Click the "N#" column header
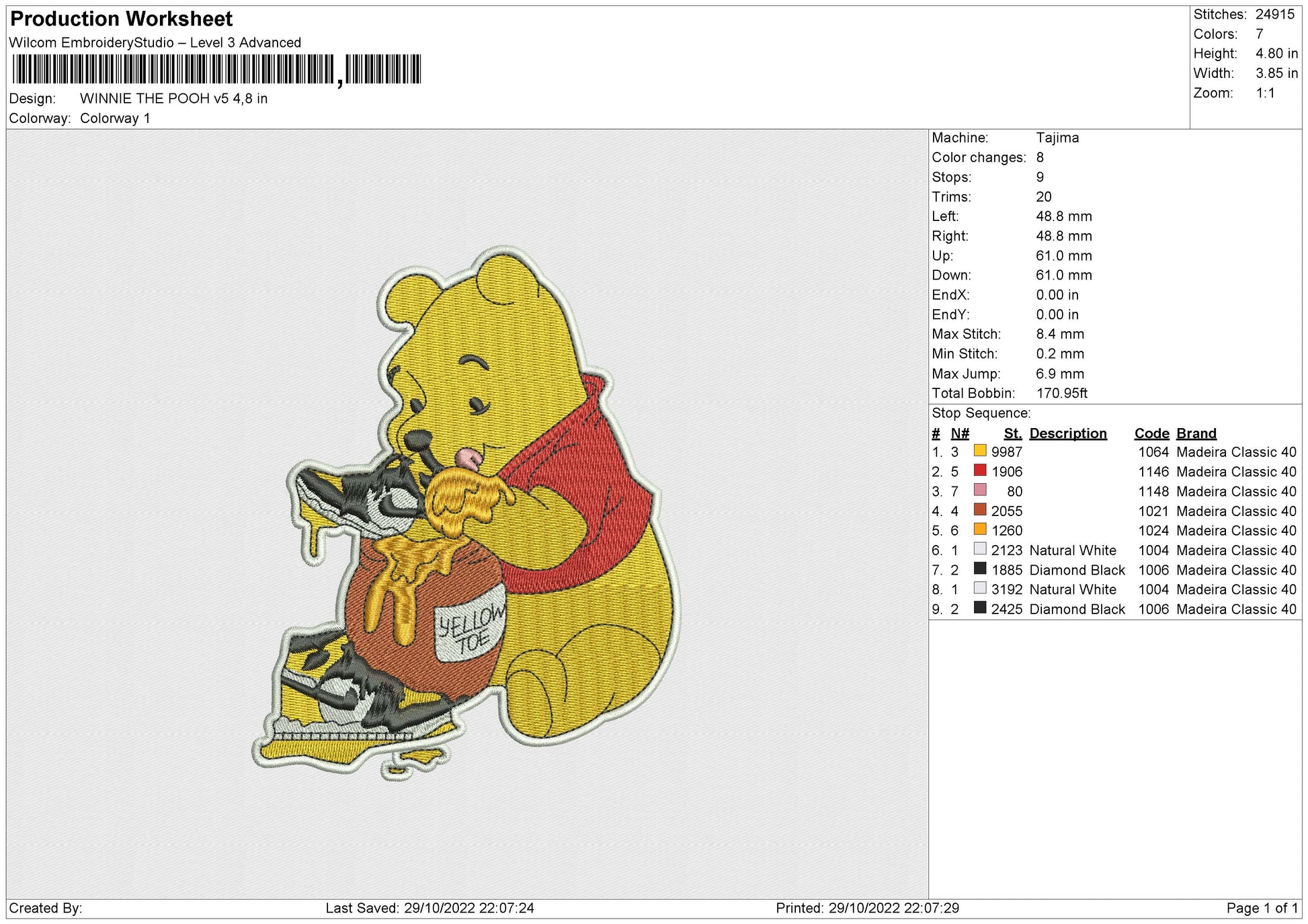1308x924 pixels. (x=960, y=433)
